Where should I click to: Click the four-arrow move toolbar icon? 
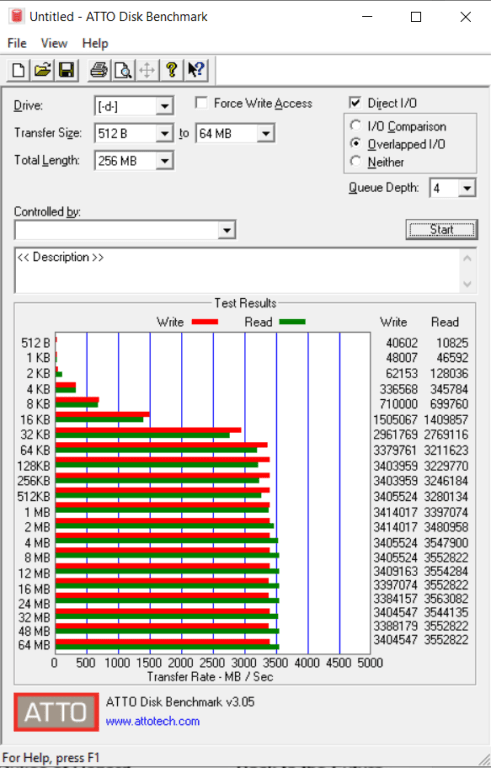click(x=147, y=70)
